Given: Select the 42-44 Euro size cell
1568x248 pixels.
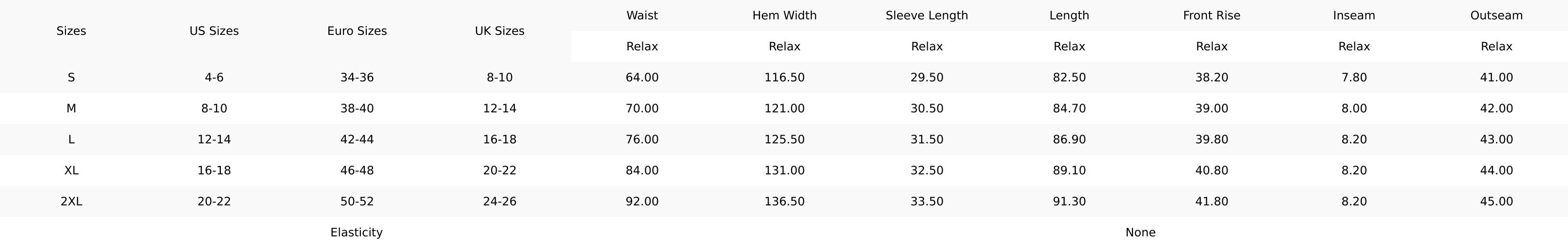Looking at the screenshot, I should click(357, 139).
